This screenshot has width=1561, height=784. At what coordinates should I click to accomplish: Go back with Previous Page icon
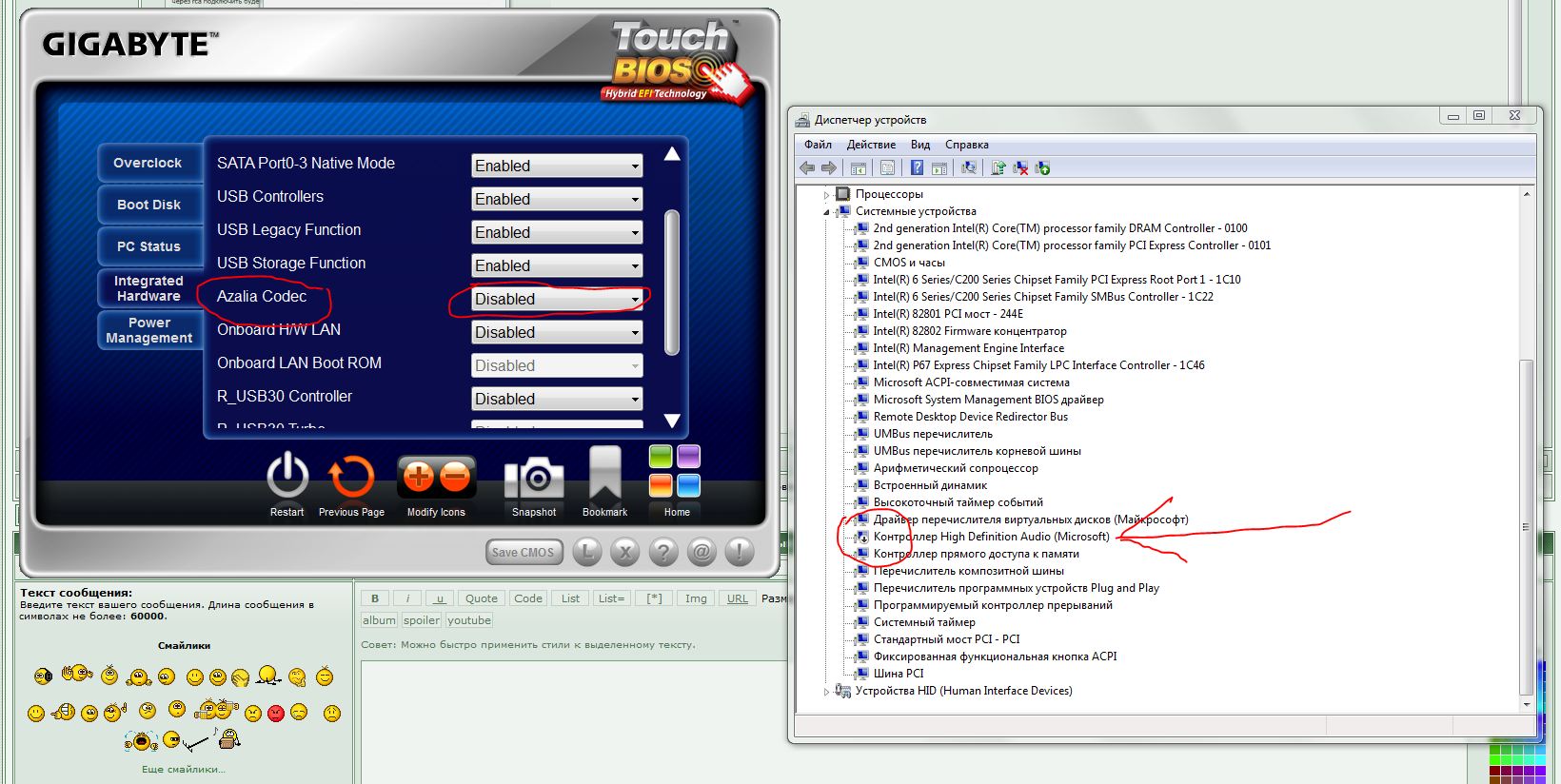click(x=351, y=477)
